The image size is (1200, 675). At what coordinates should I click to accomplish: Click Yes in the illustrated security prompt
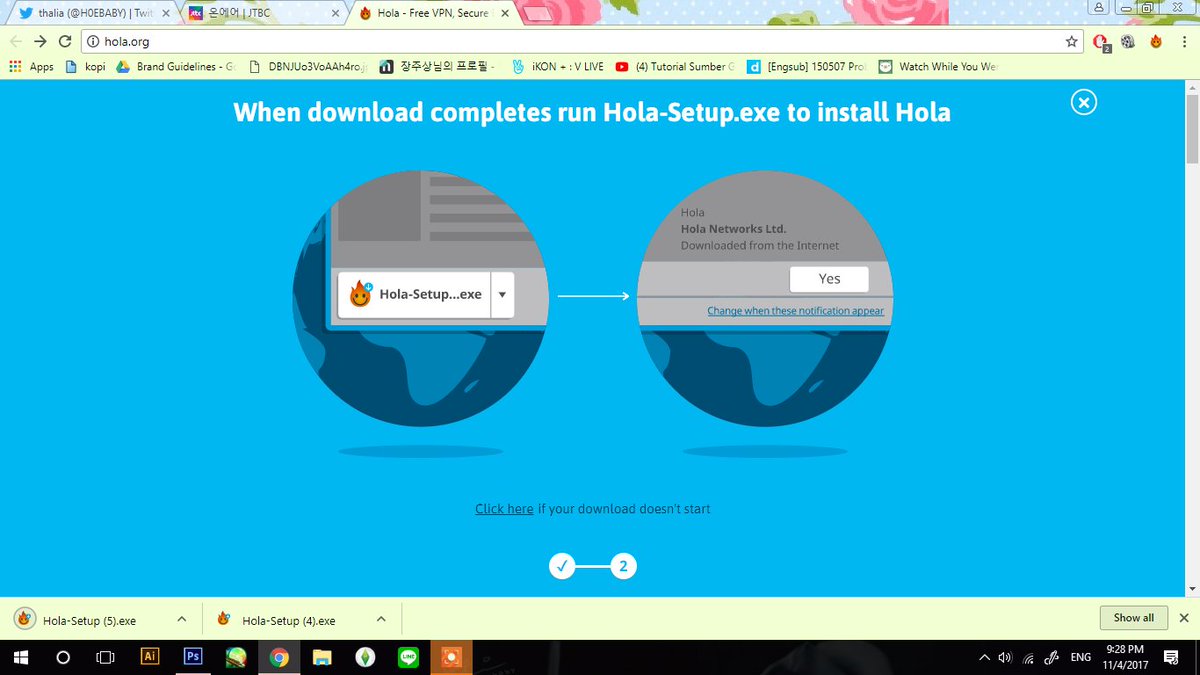829,279
